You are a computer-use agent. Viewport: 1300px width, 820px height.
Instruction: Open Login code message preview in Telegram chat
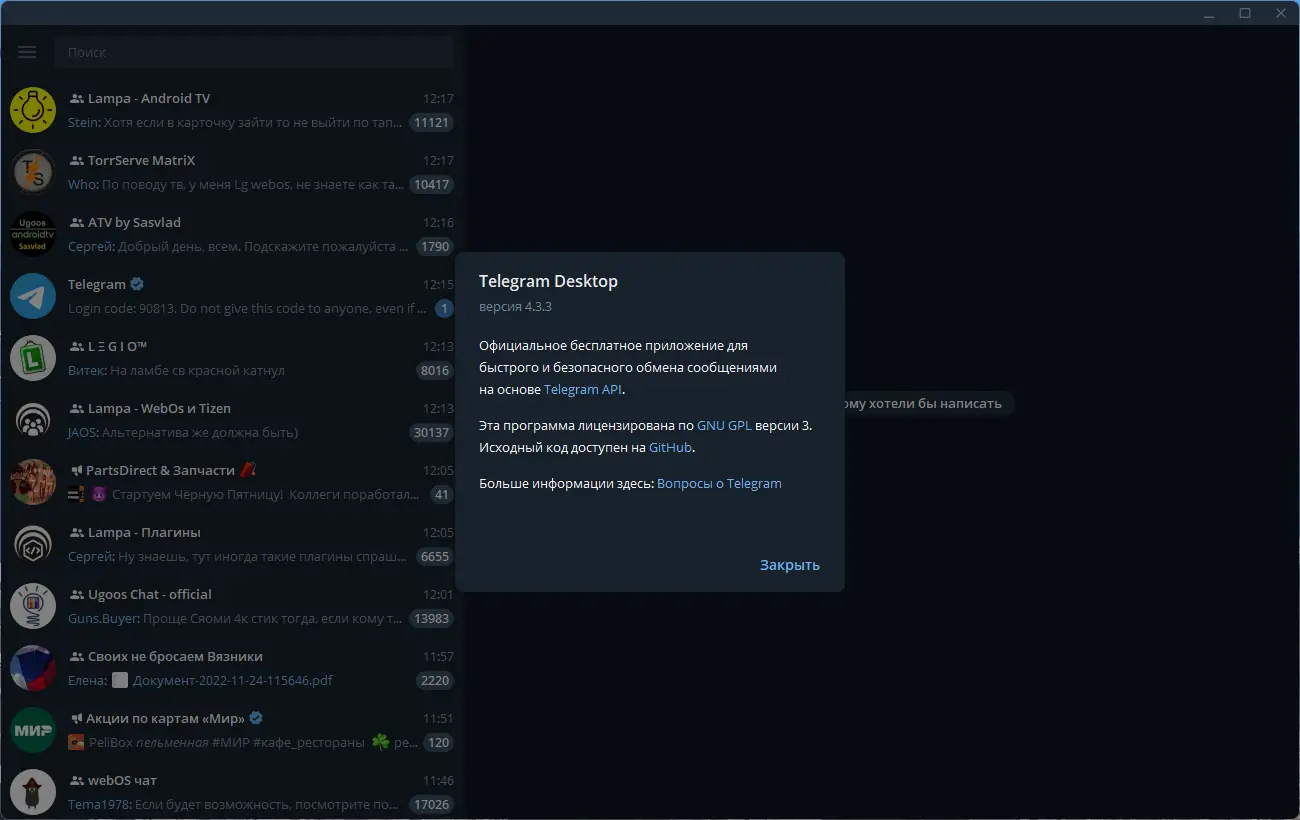[x=247, y=309]
